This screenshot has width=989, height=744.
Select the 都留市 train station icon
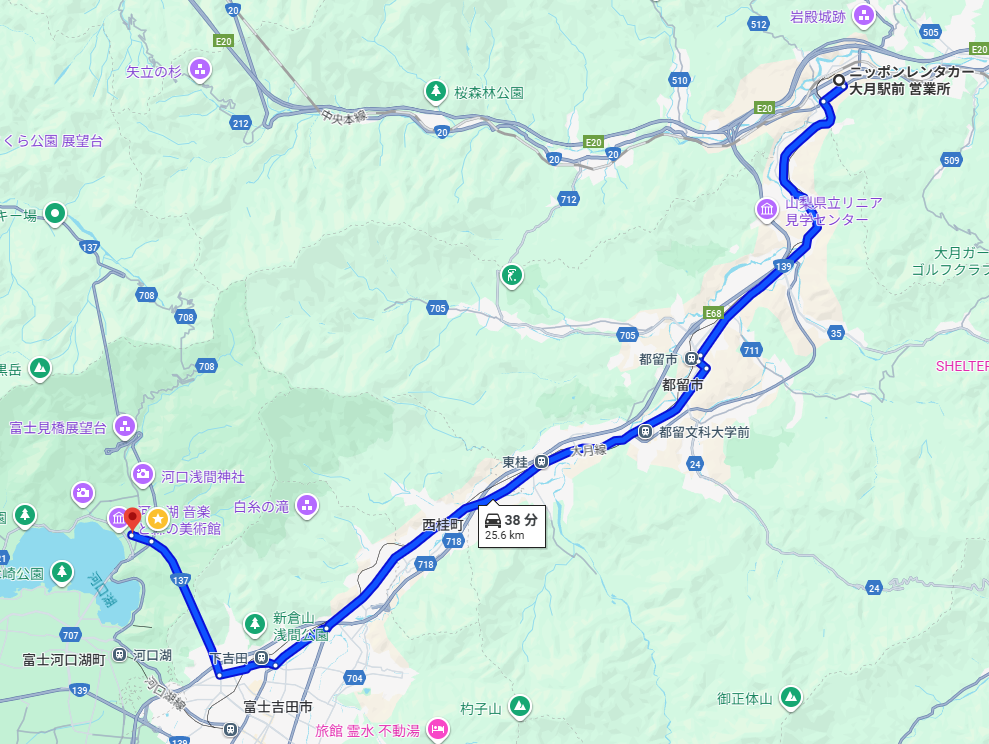691,359
